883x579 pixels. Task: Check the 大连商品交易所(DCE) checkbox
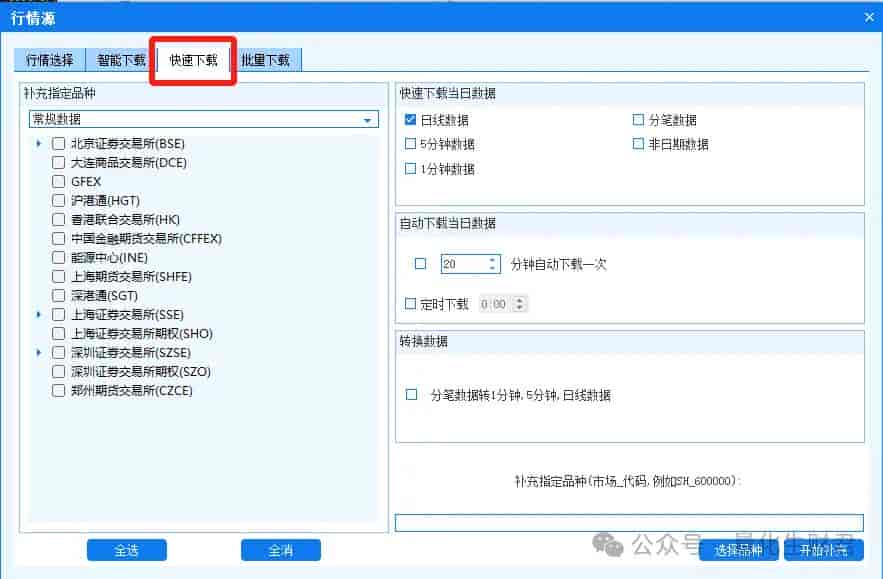coord(58,163)
